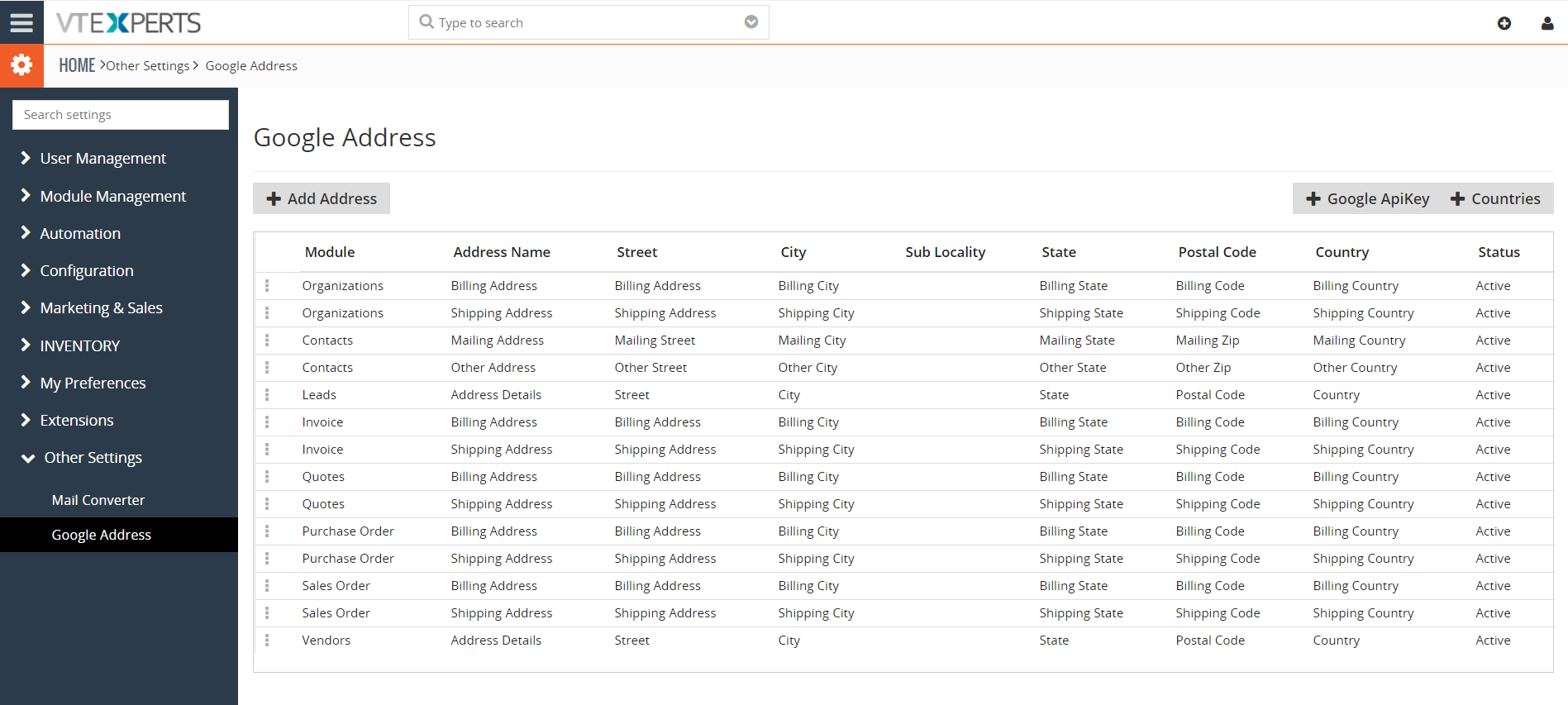Click drag handle of Leads row
This screenshot has height=705, width=1568.
click(x=267, y=394)
